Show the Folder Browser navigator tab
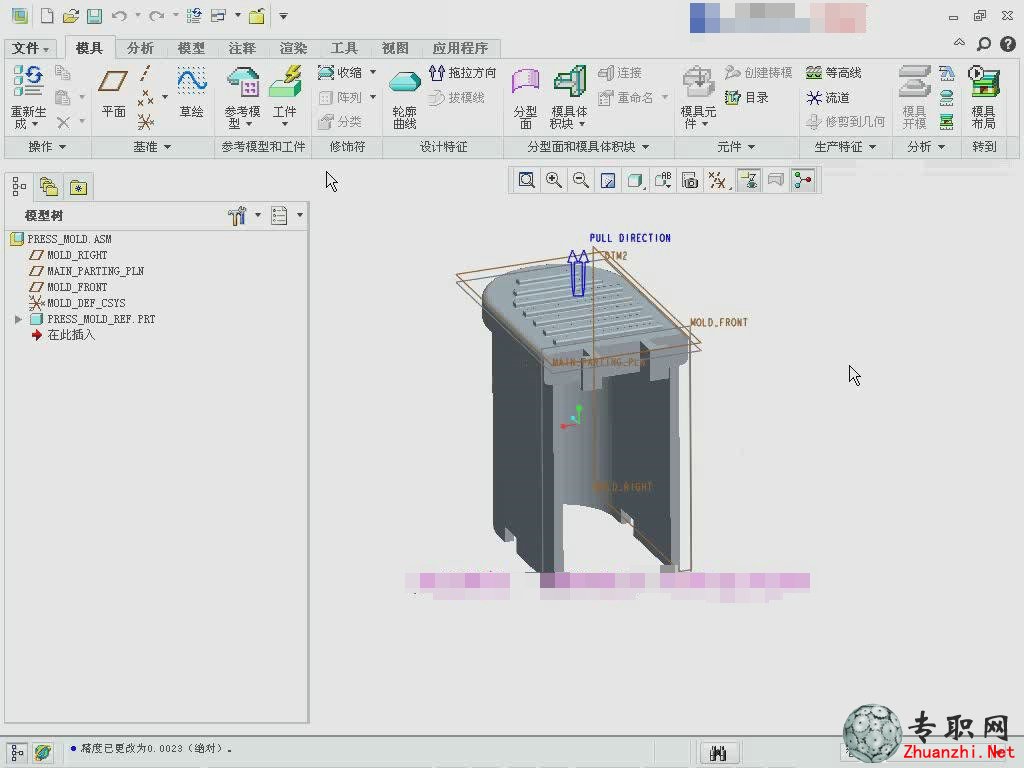 tap(48, 187)
